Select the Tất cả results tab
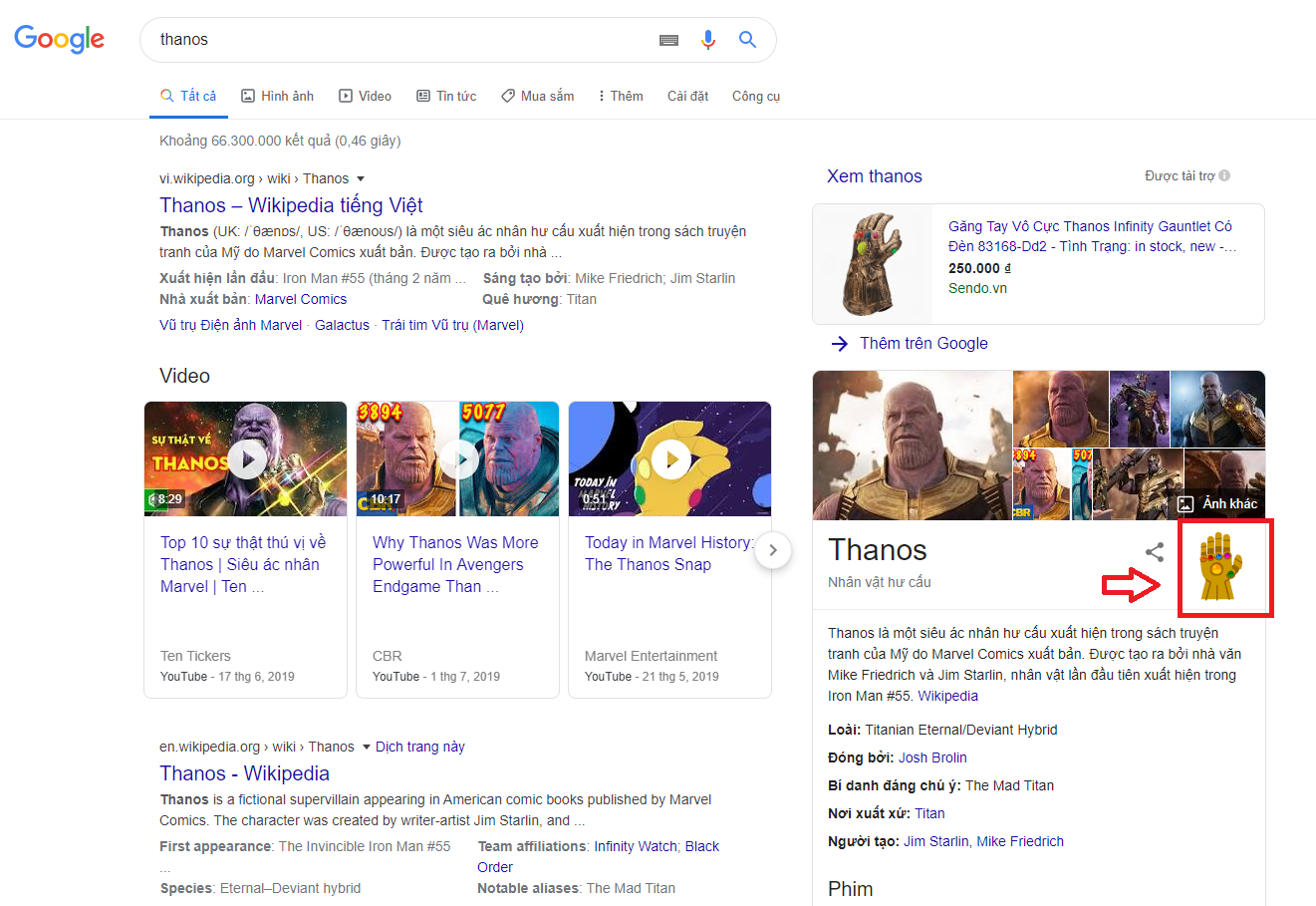This screenshot has width=1316, height=906. point(188,96)
